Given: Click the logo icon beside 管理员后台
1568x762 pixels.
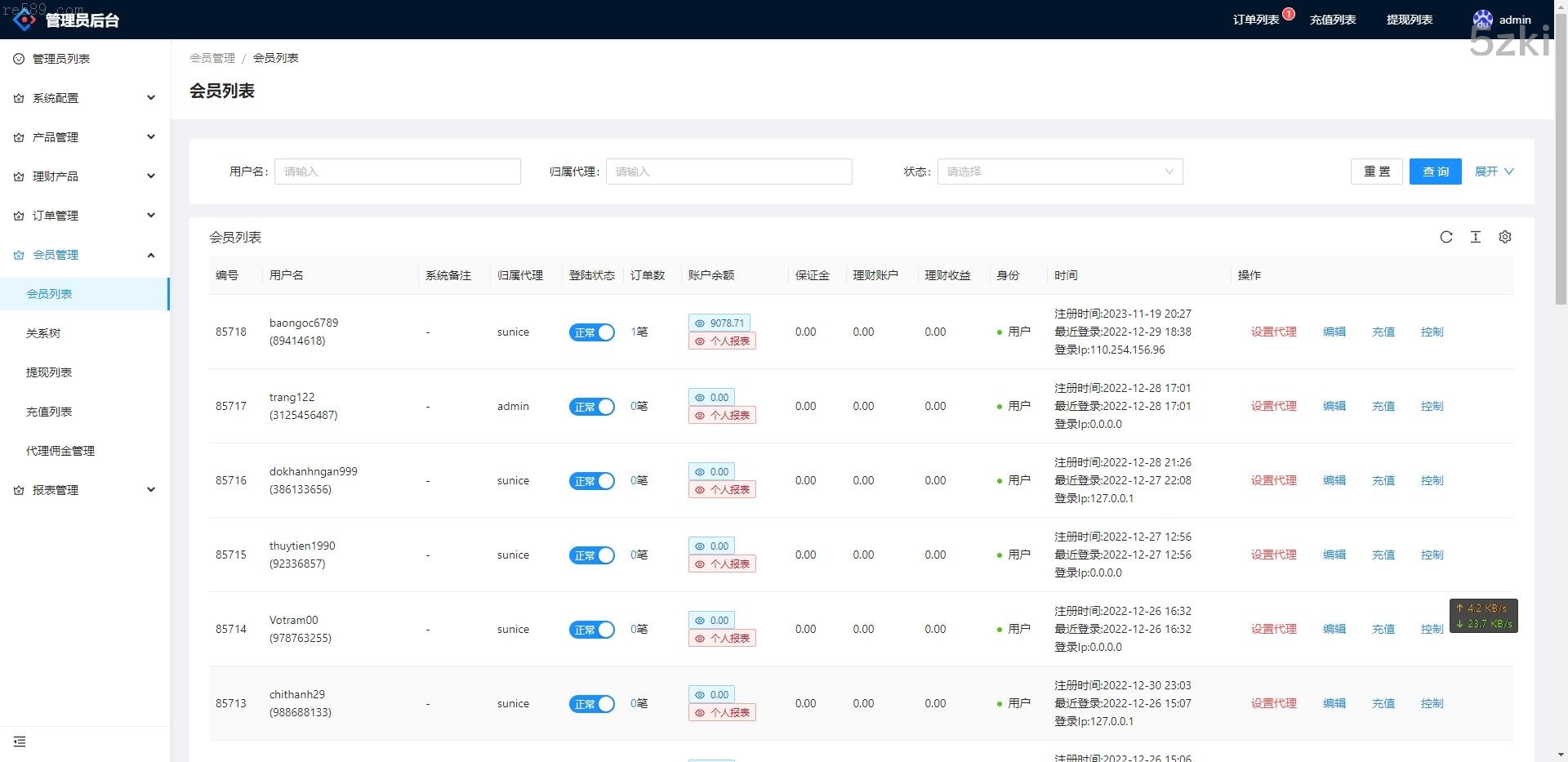Looking at the screenshot, I should point(24,19).
